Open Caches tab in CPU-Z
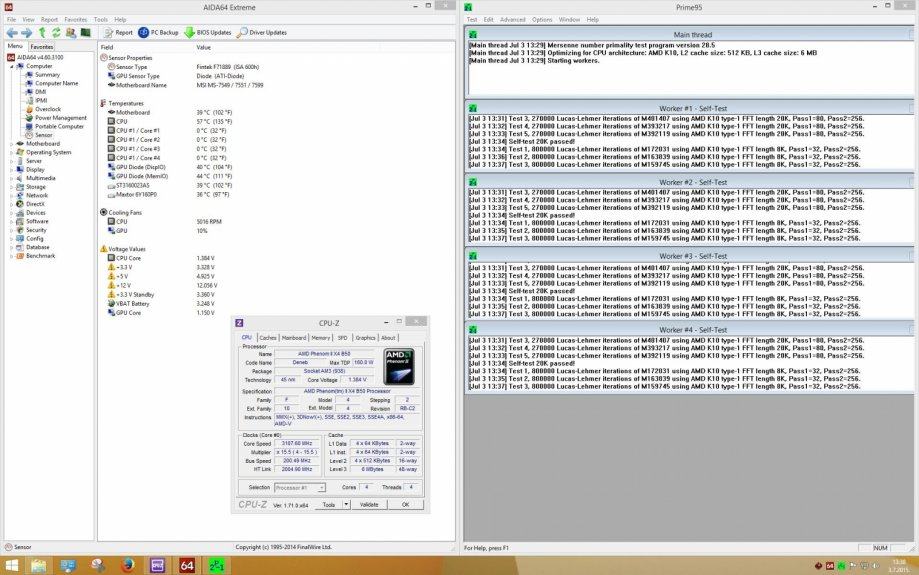The height and width of the screenshot is (575, 919). 268,338
